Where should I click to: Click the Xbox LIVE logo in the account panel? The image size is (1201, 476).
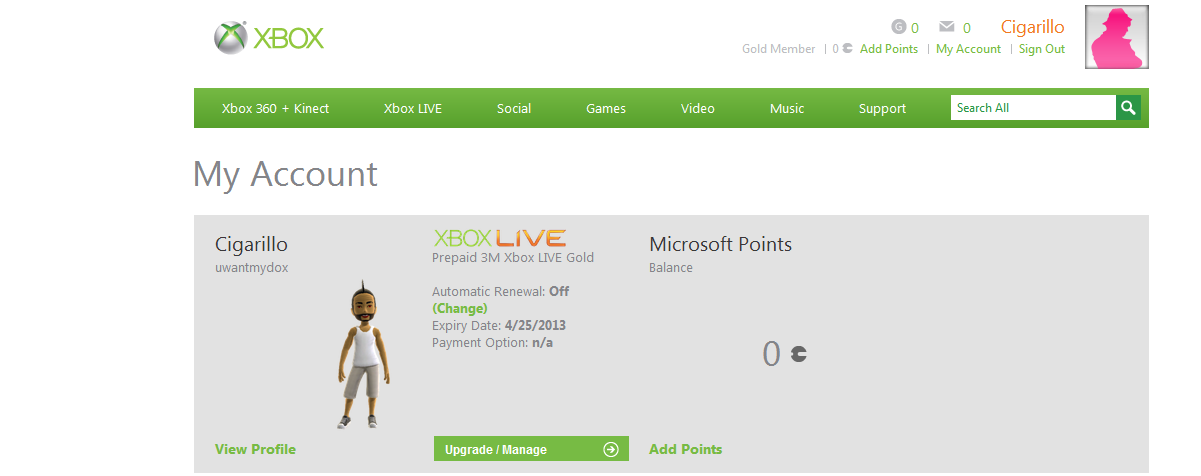[499, 238]
